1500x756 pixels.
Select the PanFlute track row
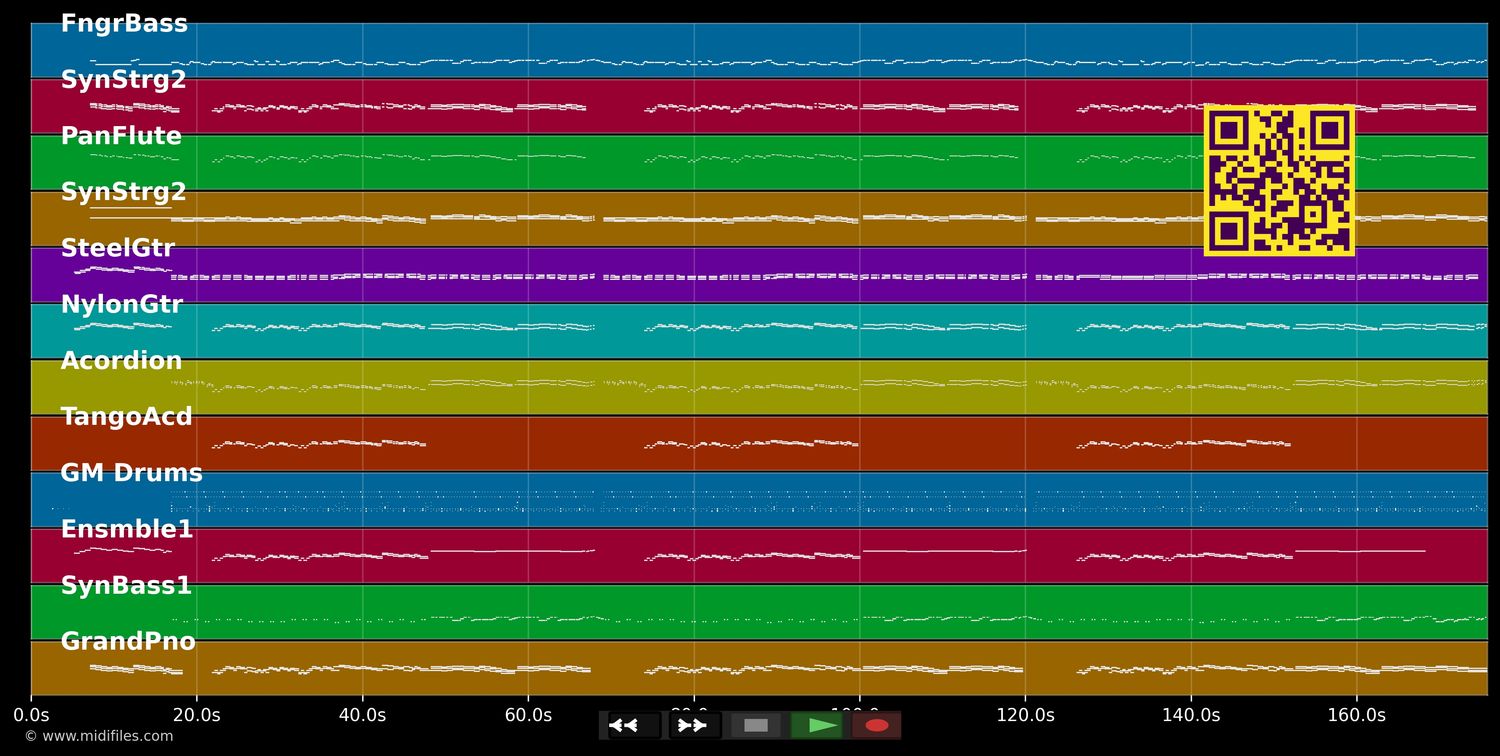[121, 135]
